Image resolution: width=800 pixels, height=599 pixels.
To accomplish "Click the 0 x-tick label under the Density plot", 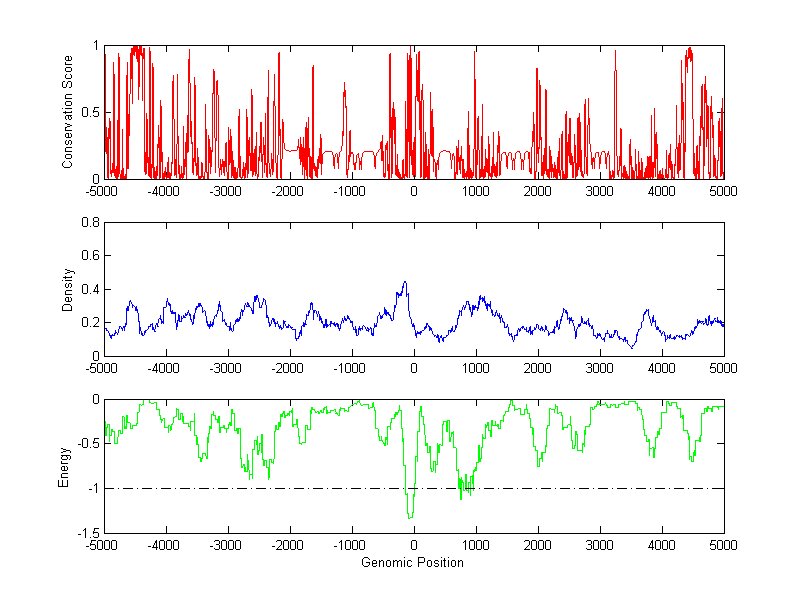I will pyautogui.click(x=414, y=368).
